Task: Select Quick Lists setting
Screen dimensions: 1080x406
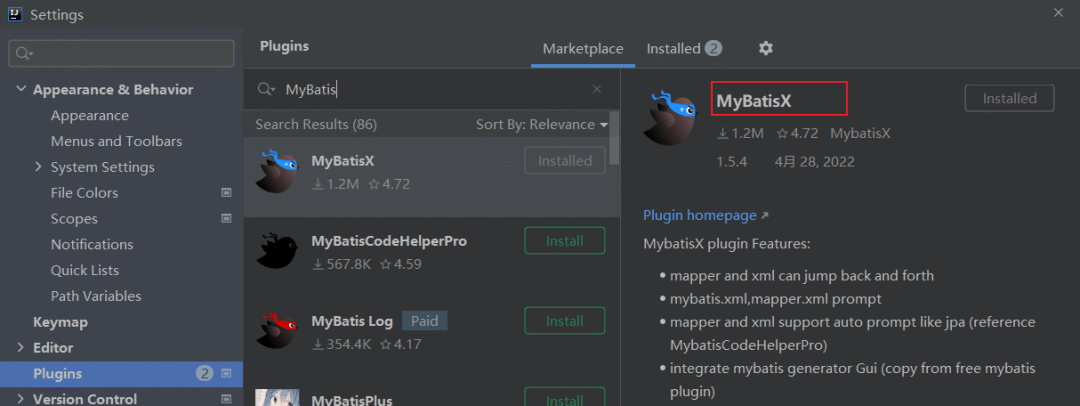Action: (85, 270)
